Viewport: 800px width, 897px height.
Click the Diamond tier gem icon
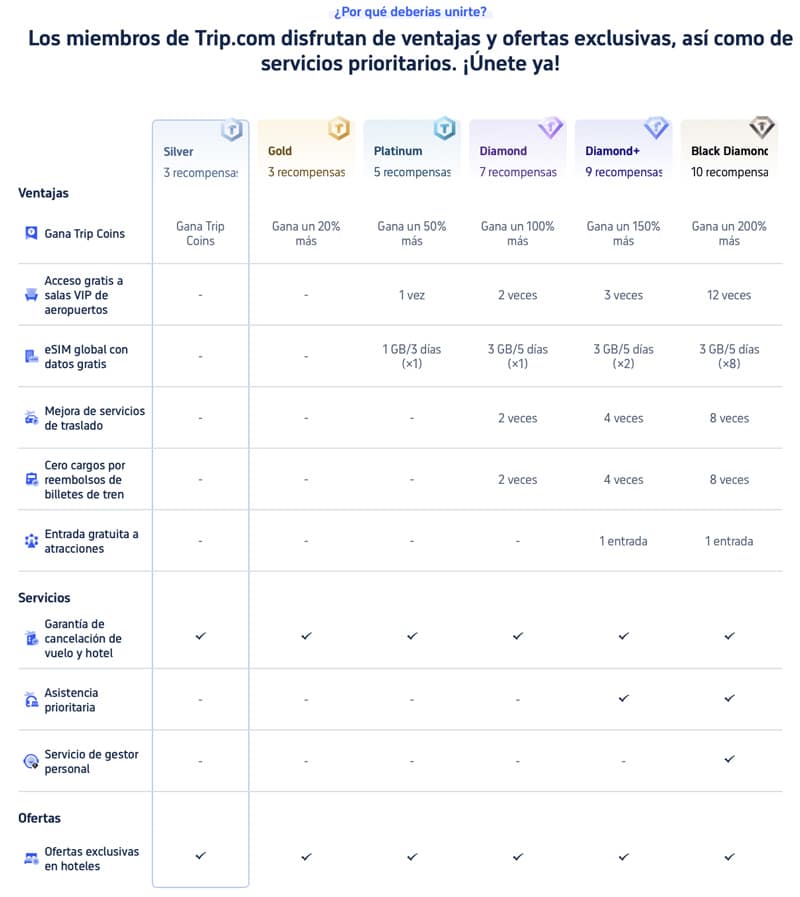tap(551, 128)
